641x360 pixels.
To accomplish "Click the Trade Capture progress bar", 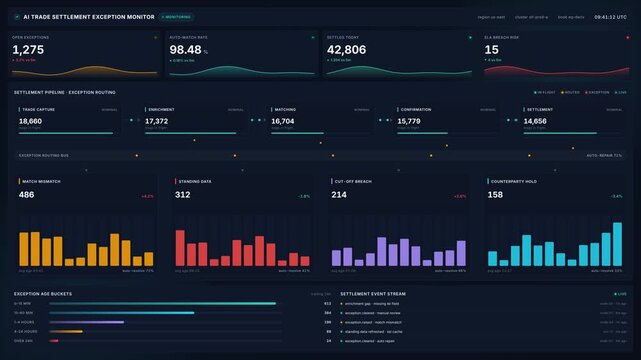I will click(67, 133).
